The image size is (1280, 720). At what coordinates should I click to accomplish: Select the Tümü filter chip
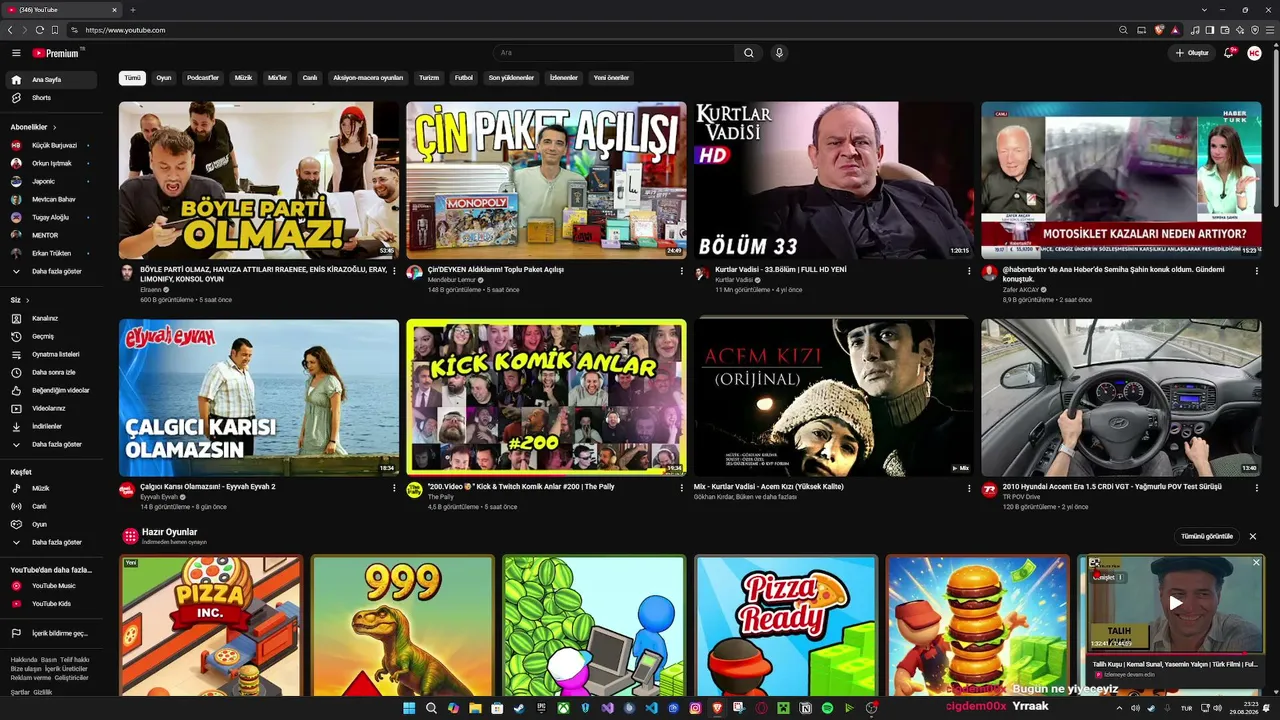(x=132, y=78)
